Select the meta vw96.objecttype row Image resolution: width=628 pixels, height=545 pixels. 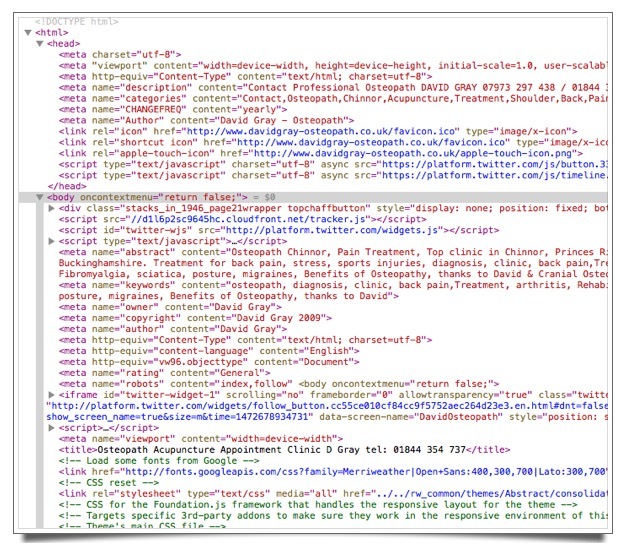209,362
